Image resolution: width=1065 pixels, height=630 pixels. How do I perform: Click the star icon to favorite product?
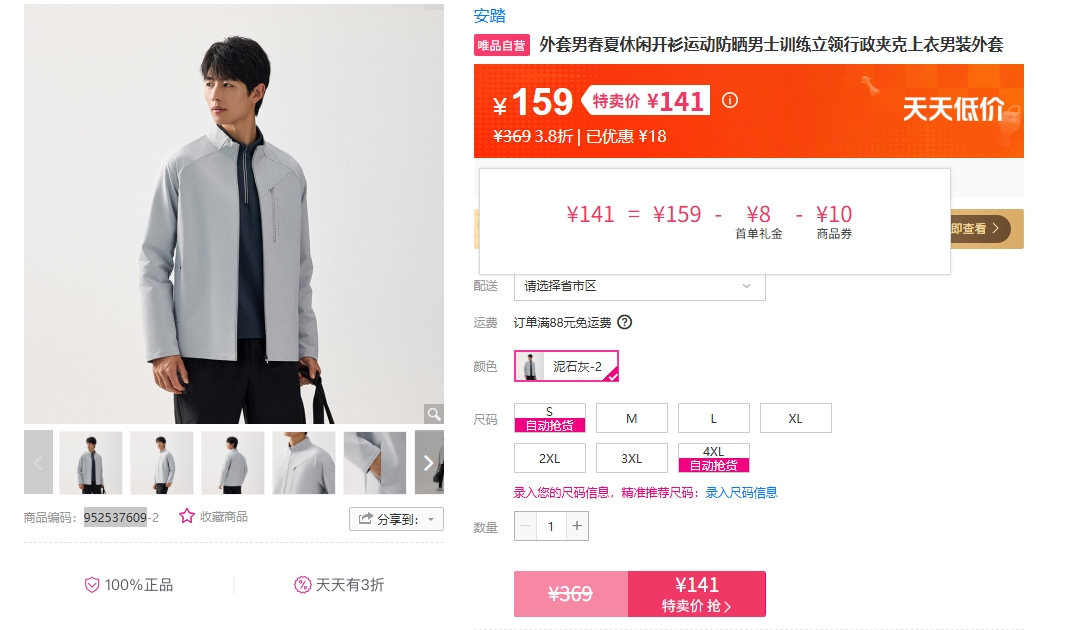187,516
